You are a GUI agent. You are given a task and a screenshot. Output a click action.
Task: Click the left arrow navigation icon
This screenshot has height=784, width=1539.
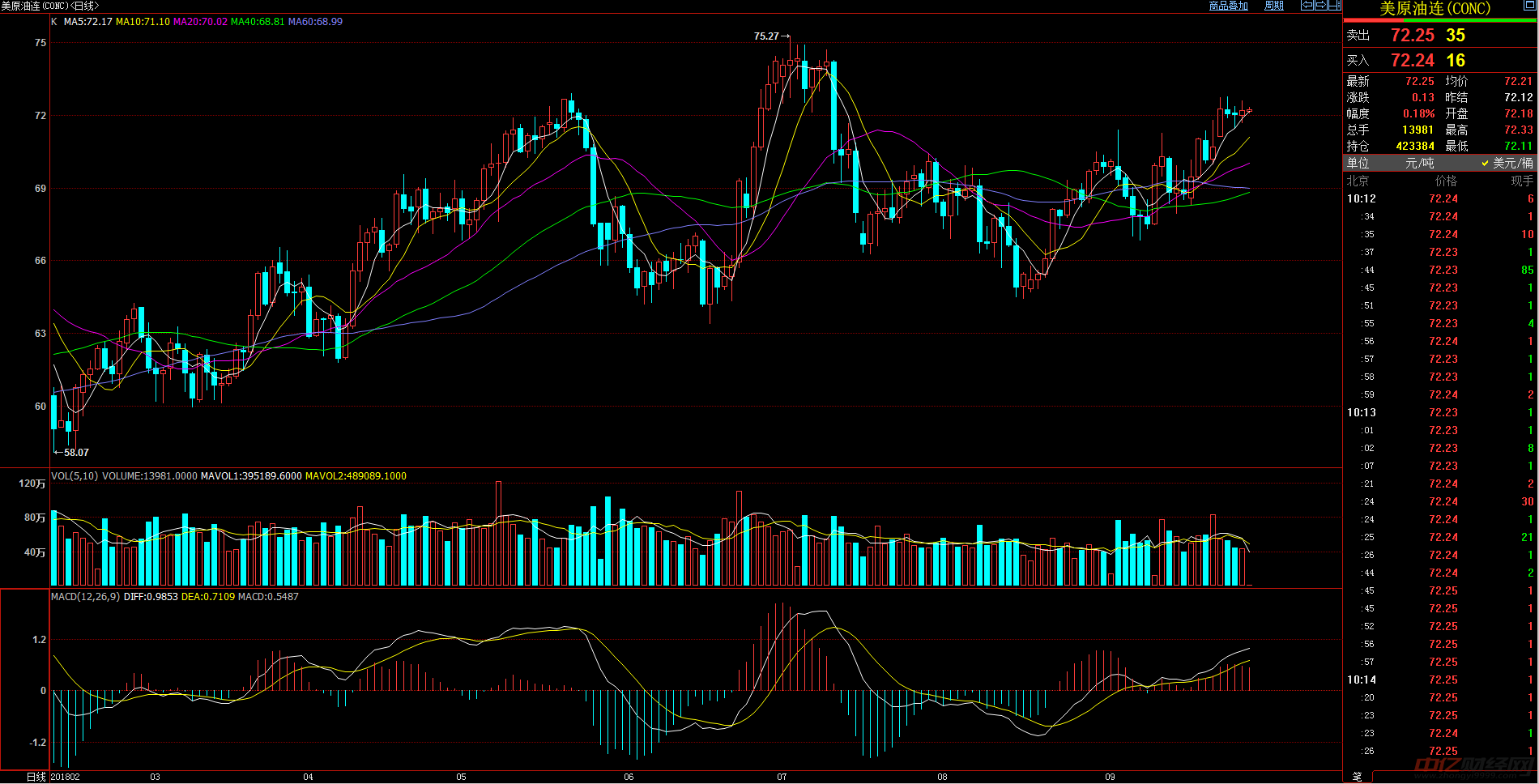click(1307, 6)
